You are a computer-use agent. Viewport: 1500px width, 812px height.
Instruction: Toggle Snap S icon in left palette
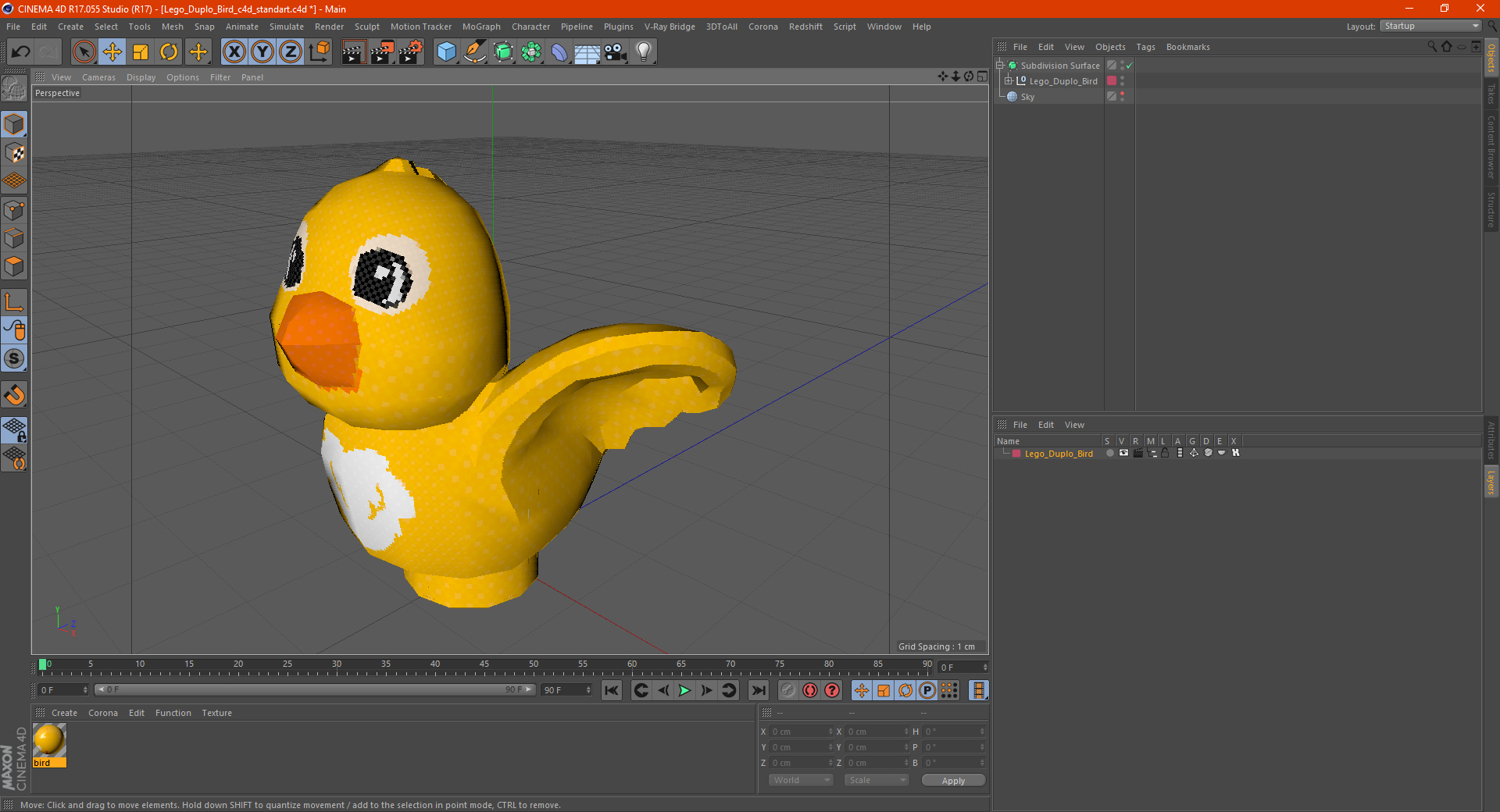click(14, 359)
